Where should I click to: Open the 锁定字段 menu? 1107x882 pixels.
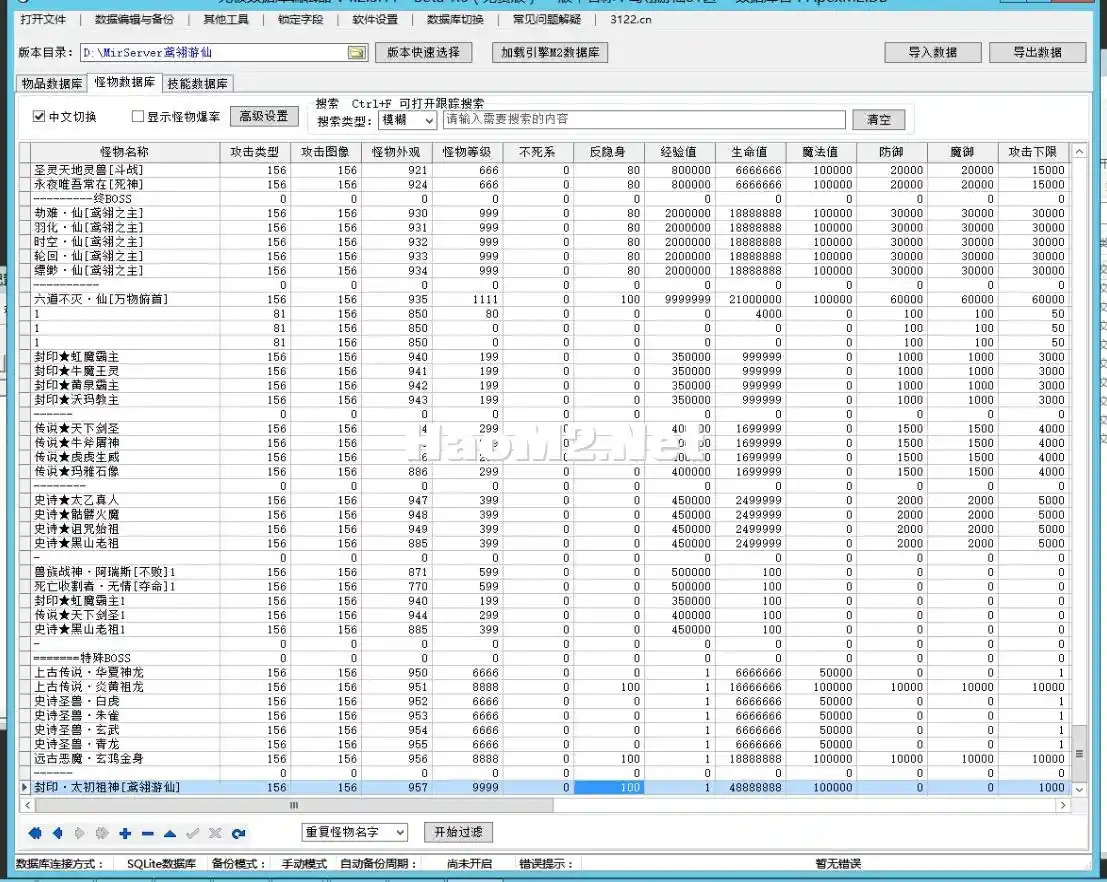301,19
